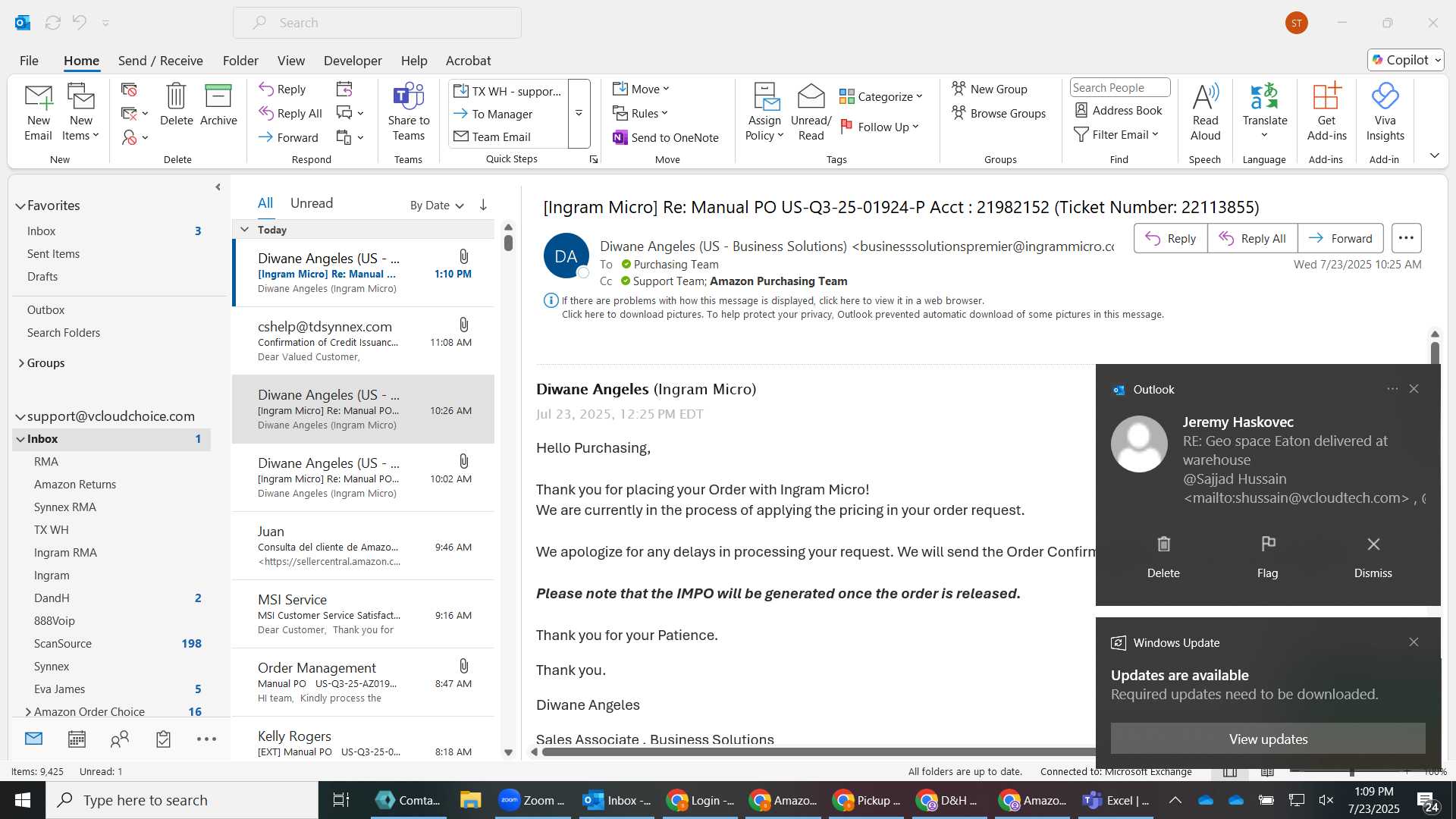Dismiss the Outlook notification

pyautogui.click(x=1373, y=557)
